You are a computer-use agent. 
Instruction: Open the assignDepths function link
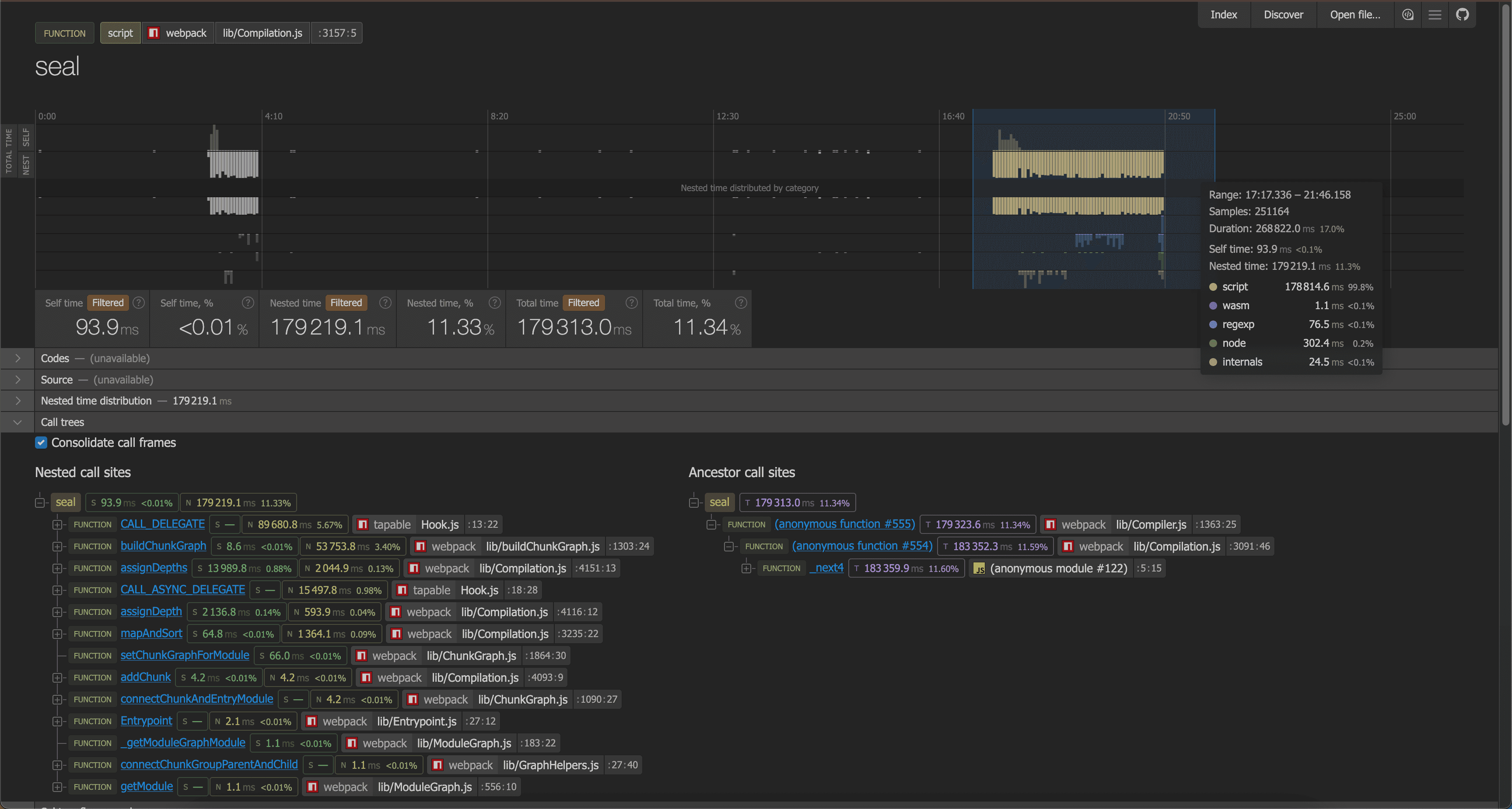click(154, 568)
